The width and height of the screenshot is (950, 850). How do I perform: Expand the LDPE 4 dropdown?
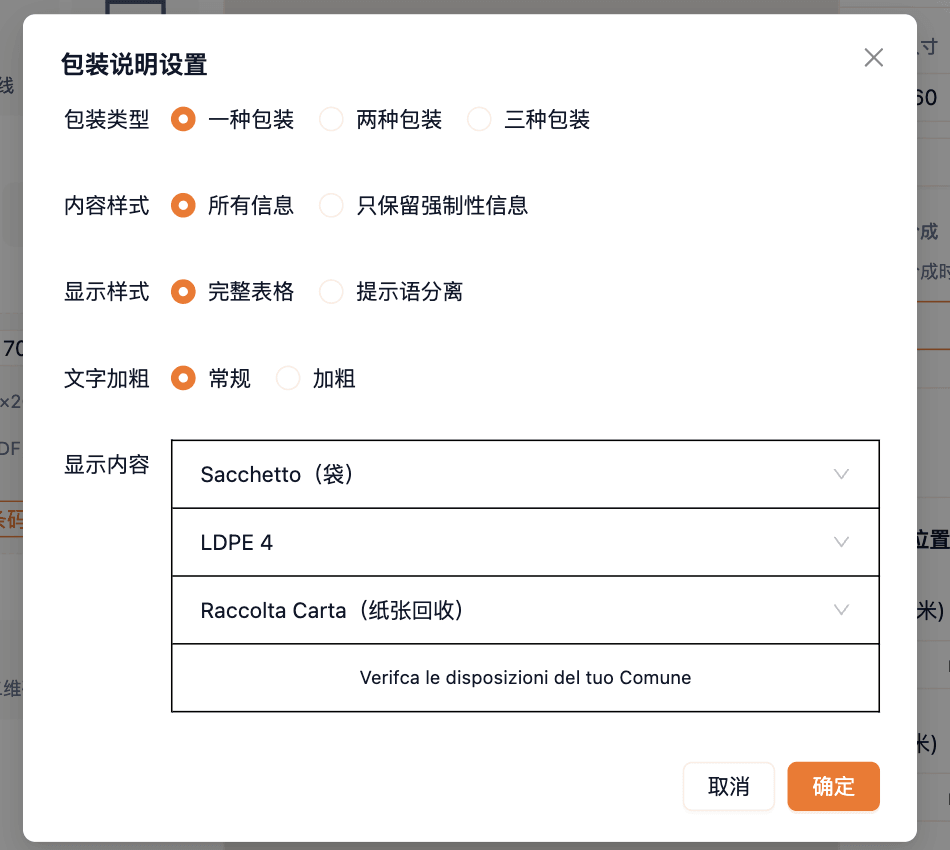click(525, 542)
